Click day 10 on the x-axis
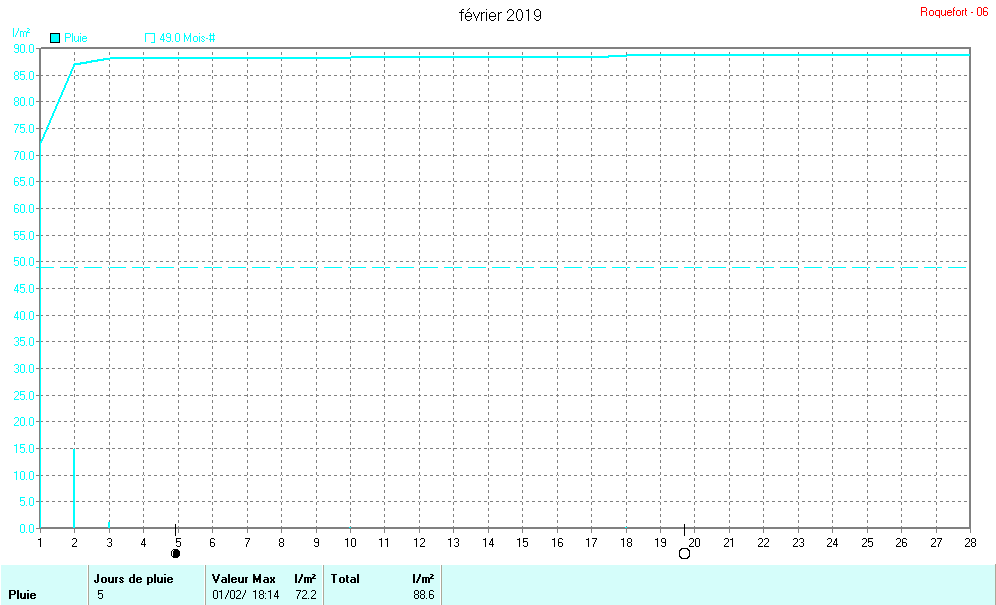Viewport: 996px width, 605px height. (x=350, y=543)
